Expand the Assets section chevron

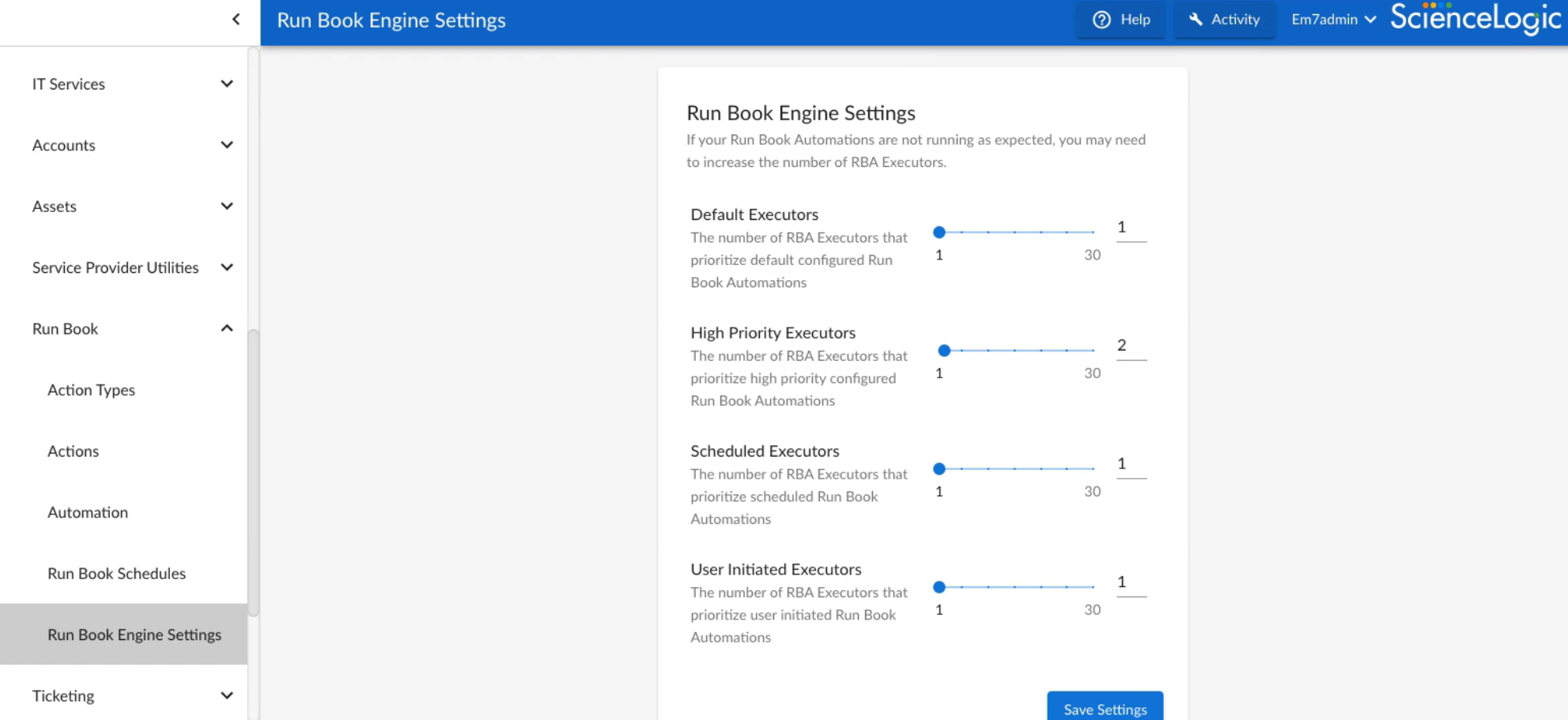click(x=227, y=207)
